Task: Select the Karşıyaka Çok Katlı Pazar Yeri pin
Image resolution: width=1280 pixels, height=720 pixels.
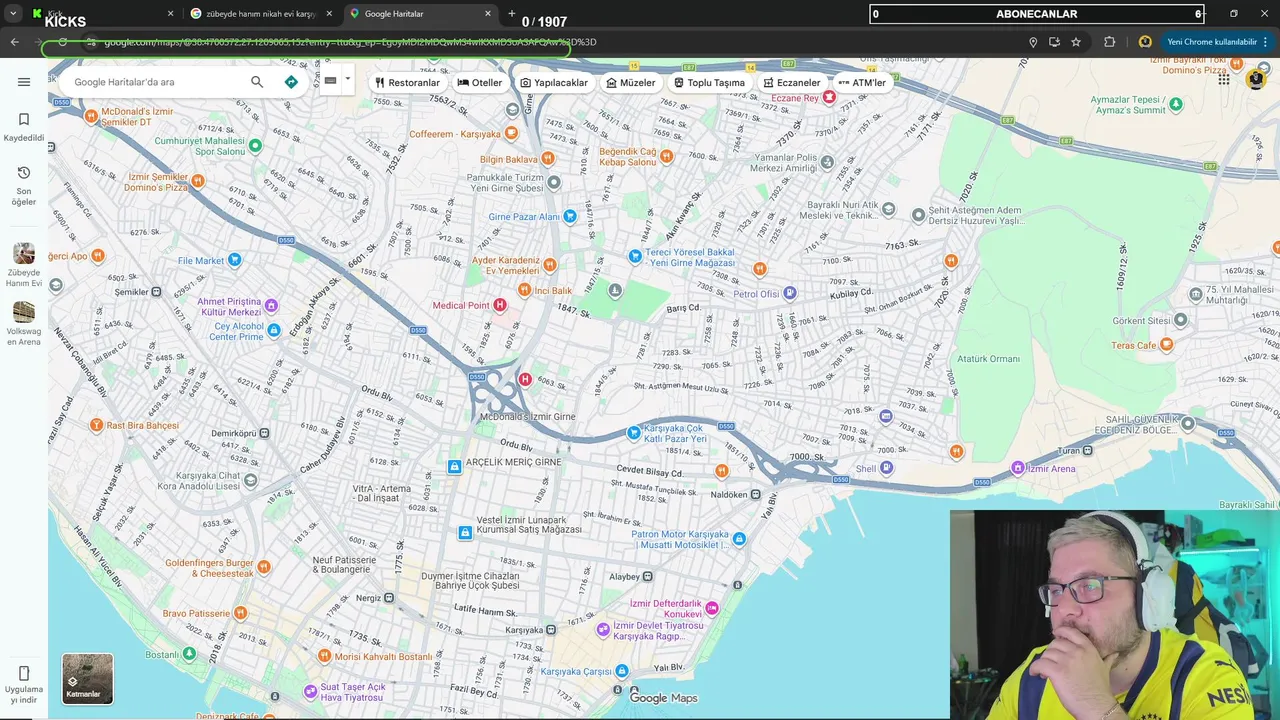Action: 633,433
